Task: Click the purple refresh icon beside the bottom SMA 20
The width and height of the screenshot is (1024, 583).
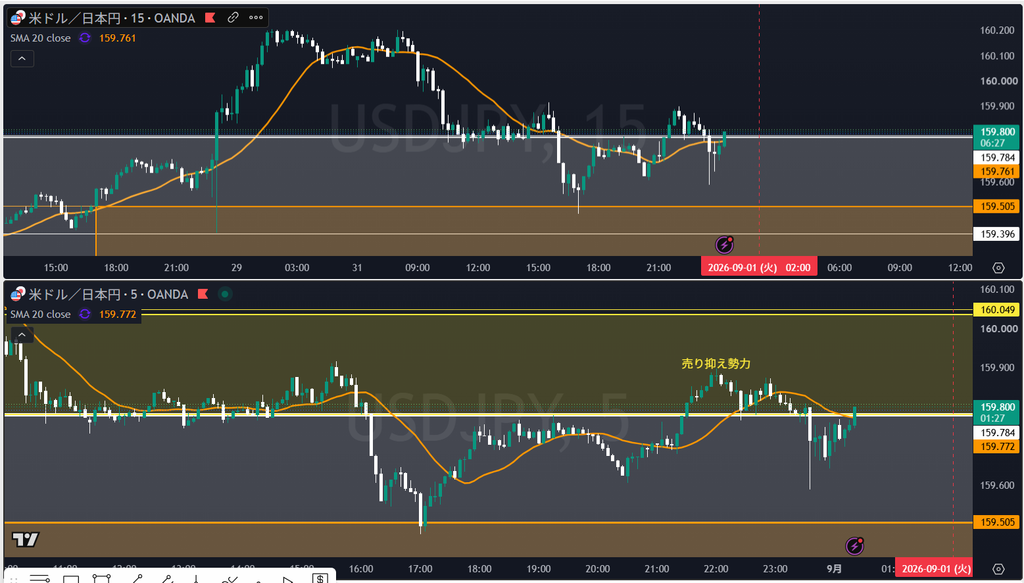Action: pyautogui.click(x=85, y=314)
